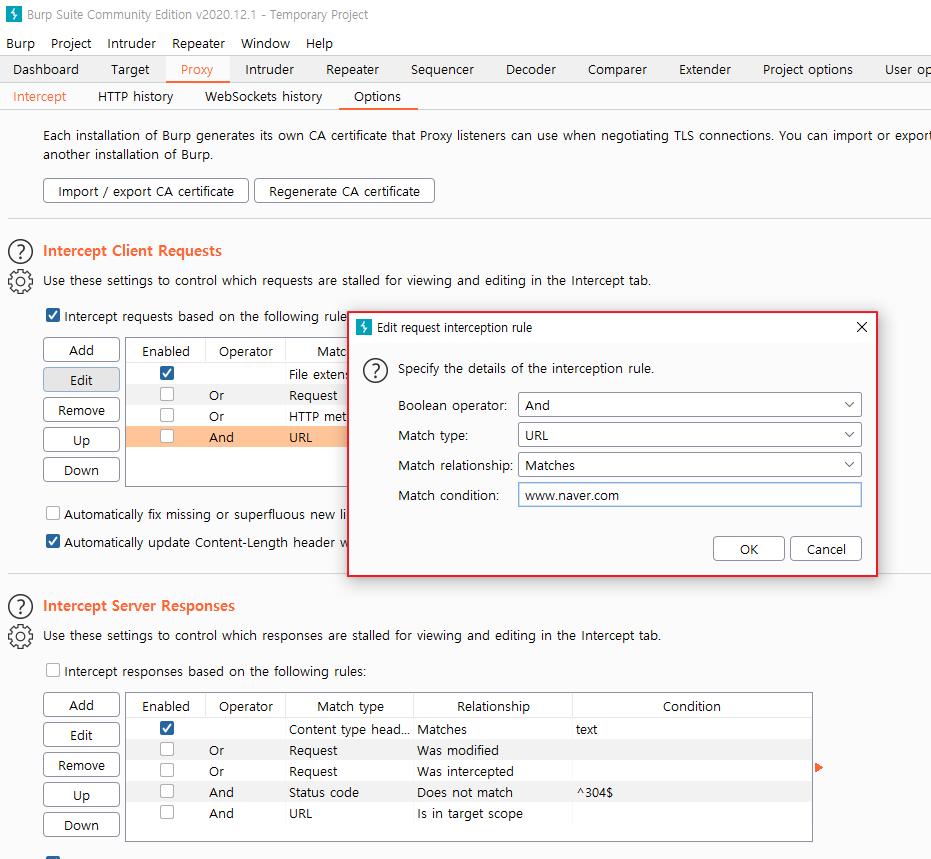Viewport: 931px width, 859px height.
Task: Close the Edit request interception rule dialog
Action: tap(862, 327)
